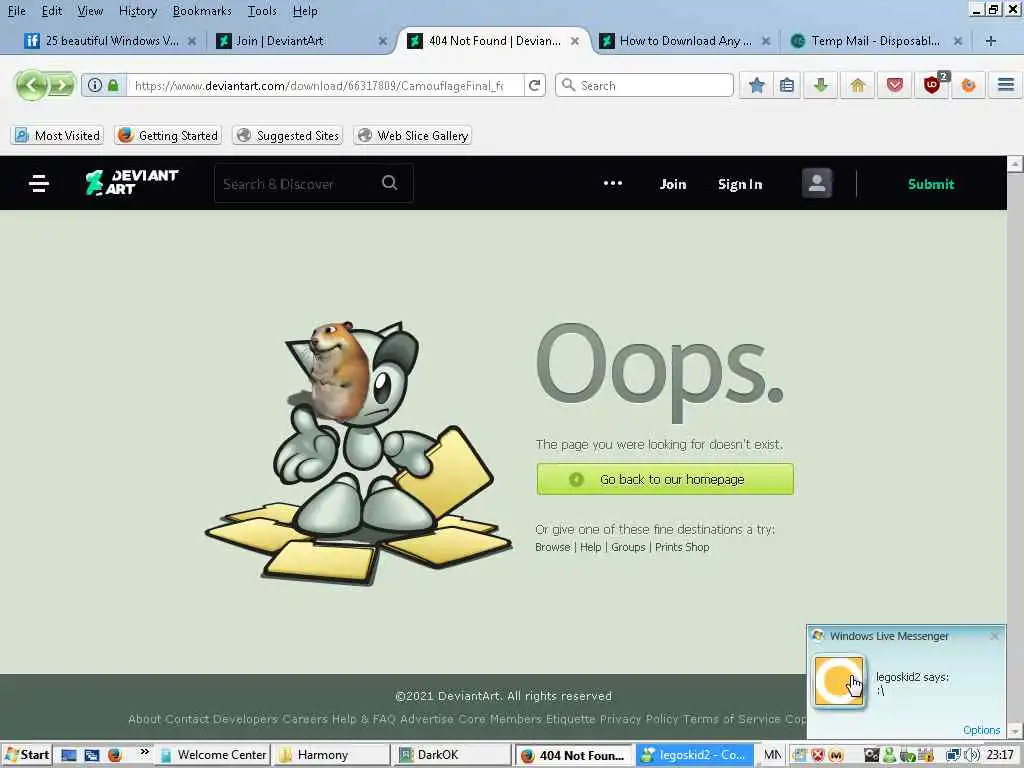Bookmark this page with the star icon
Image resolution: width=1024 pixels, height=768 pixels.
tap(756, 85)
